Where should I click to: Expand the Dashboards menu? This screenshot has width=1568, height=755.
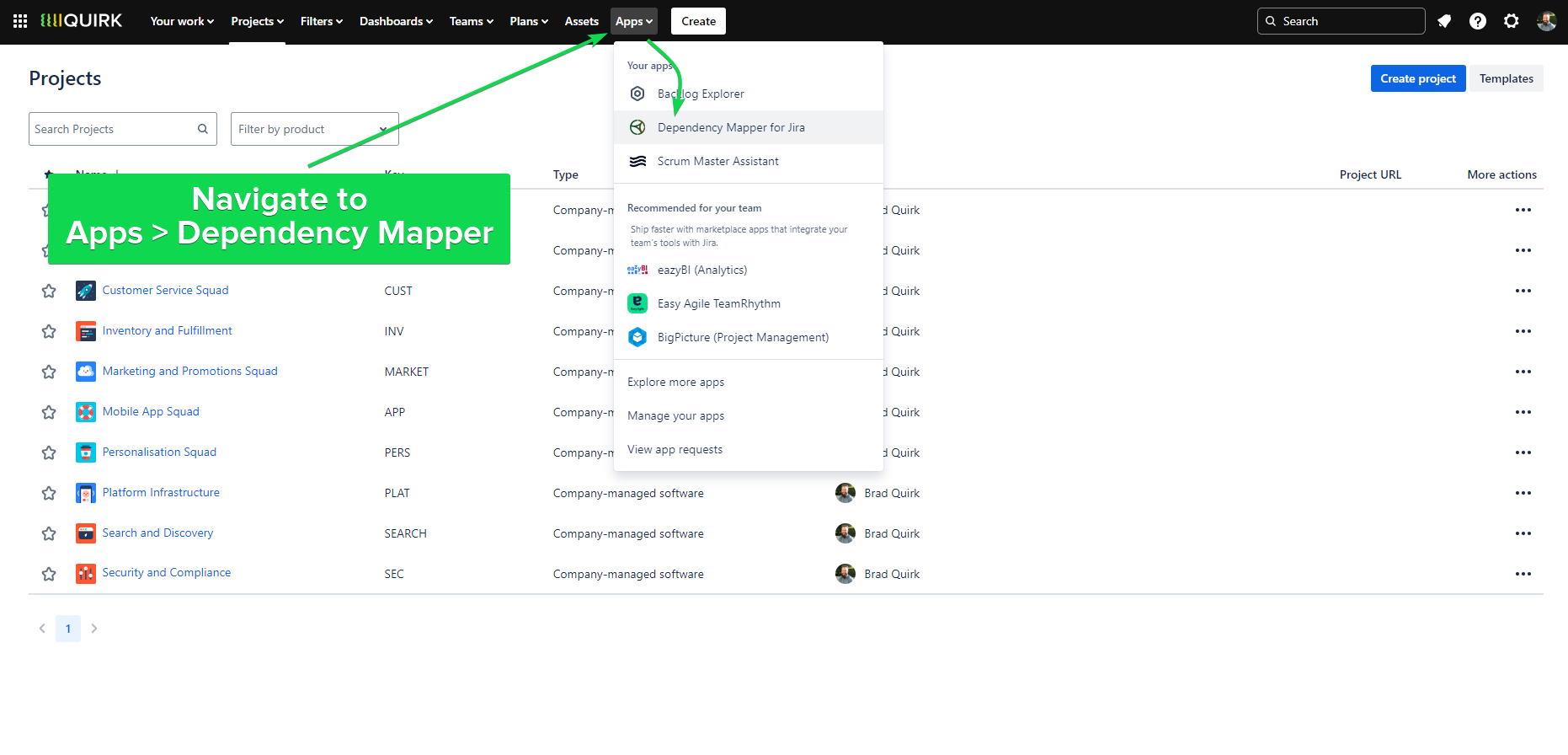(396, 21)
